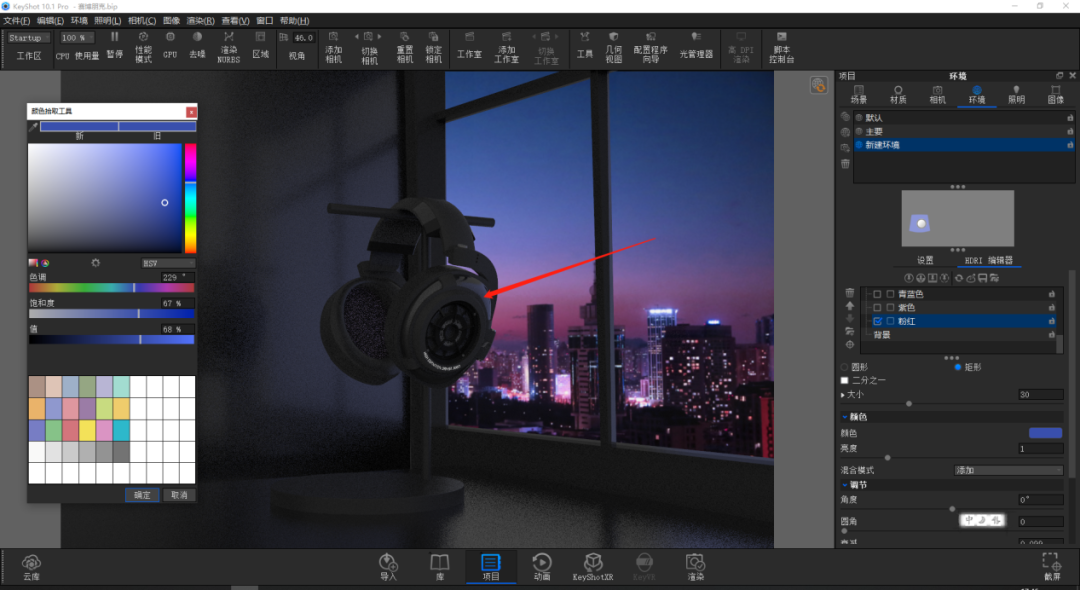Open the 库 library panel icon
The height and width of the screenshot is (590, 1080).
439,567
